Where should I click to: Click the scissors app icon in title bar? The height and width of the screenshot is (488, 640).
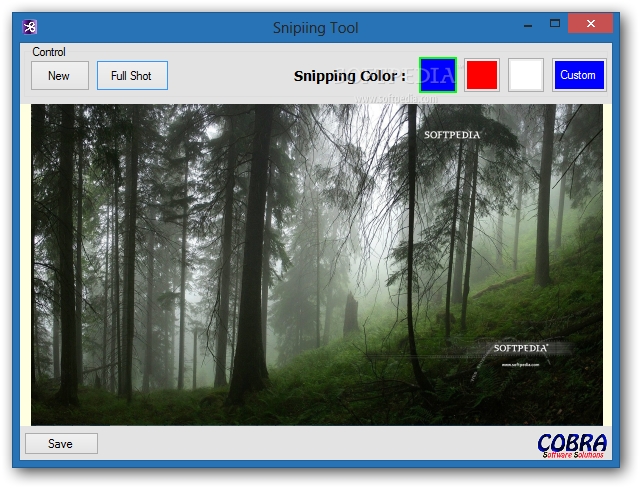point(29,27)
